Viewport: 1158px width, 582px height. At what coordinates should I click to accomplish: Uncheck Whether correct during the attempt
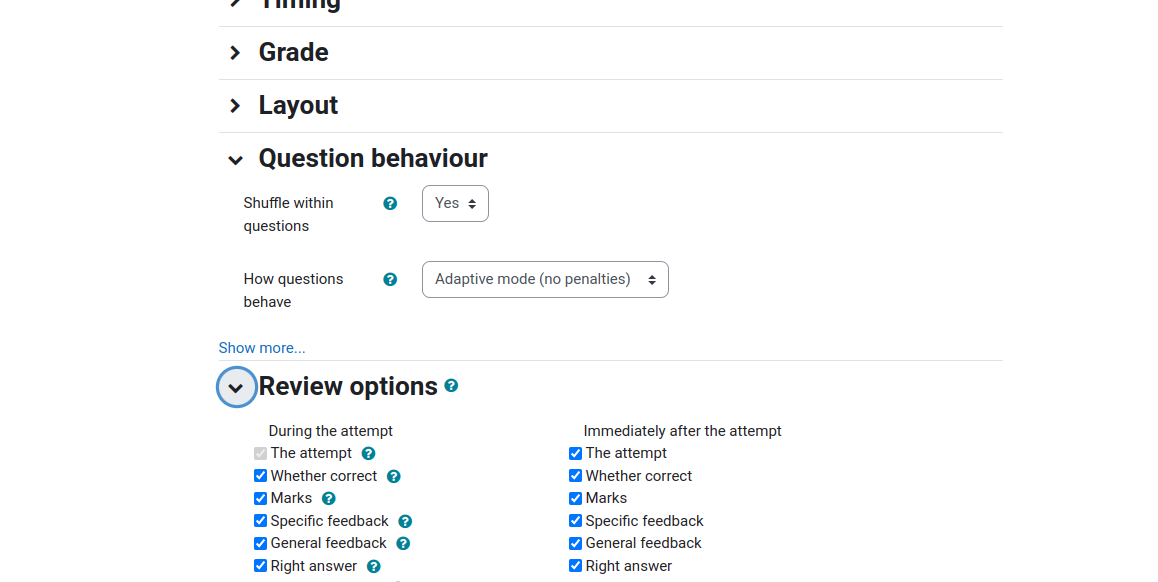(260, 476)
